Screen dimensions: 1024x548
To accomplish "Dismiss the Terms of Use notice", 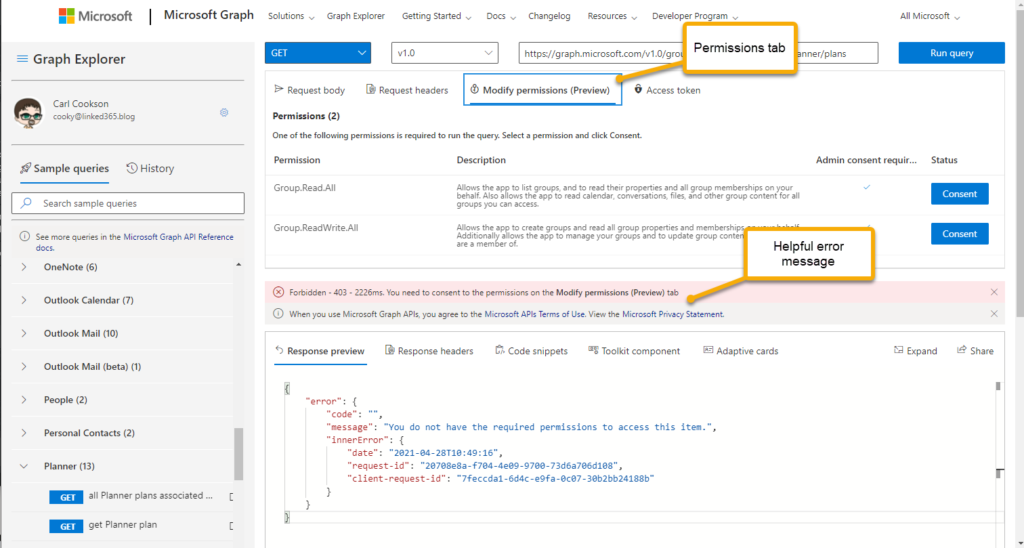I will click(x=994, y=314).
